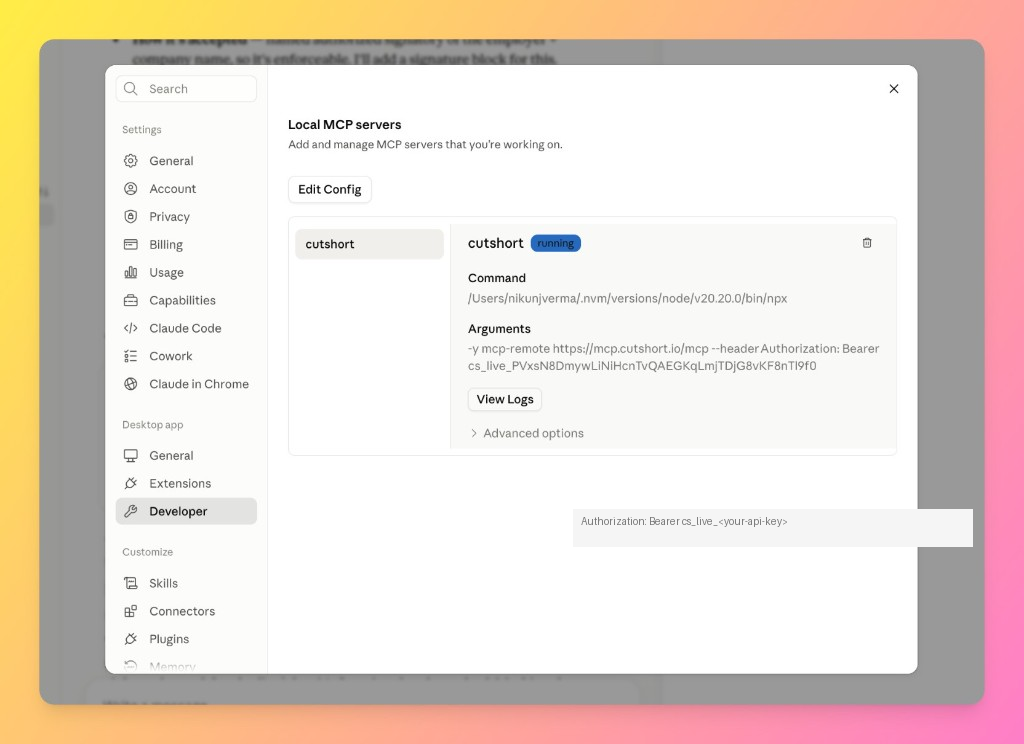The width and height of the screenshot is (1024, 744).
Task: Click the Account person icon
Action: coord(131,189)
